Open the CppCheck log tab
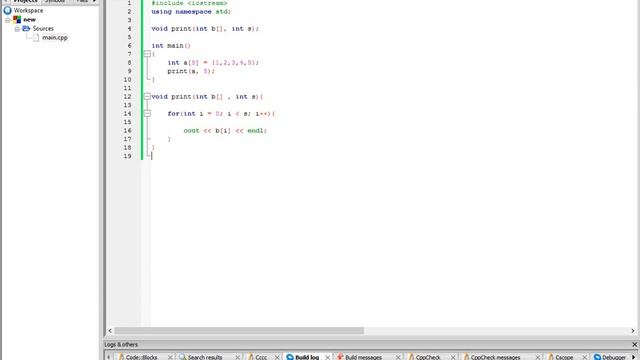Image resolution: width=640 pixels, height=360 pixels. pos(428,357)
